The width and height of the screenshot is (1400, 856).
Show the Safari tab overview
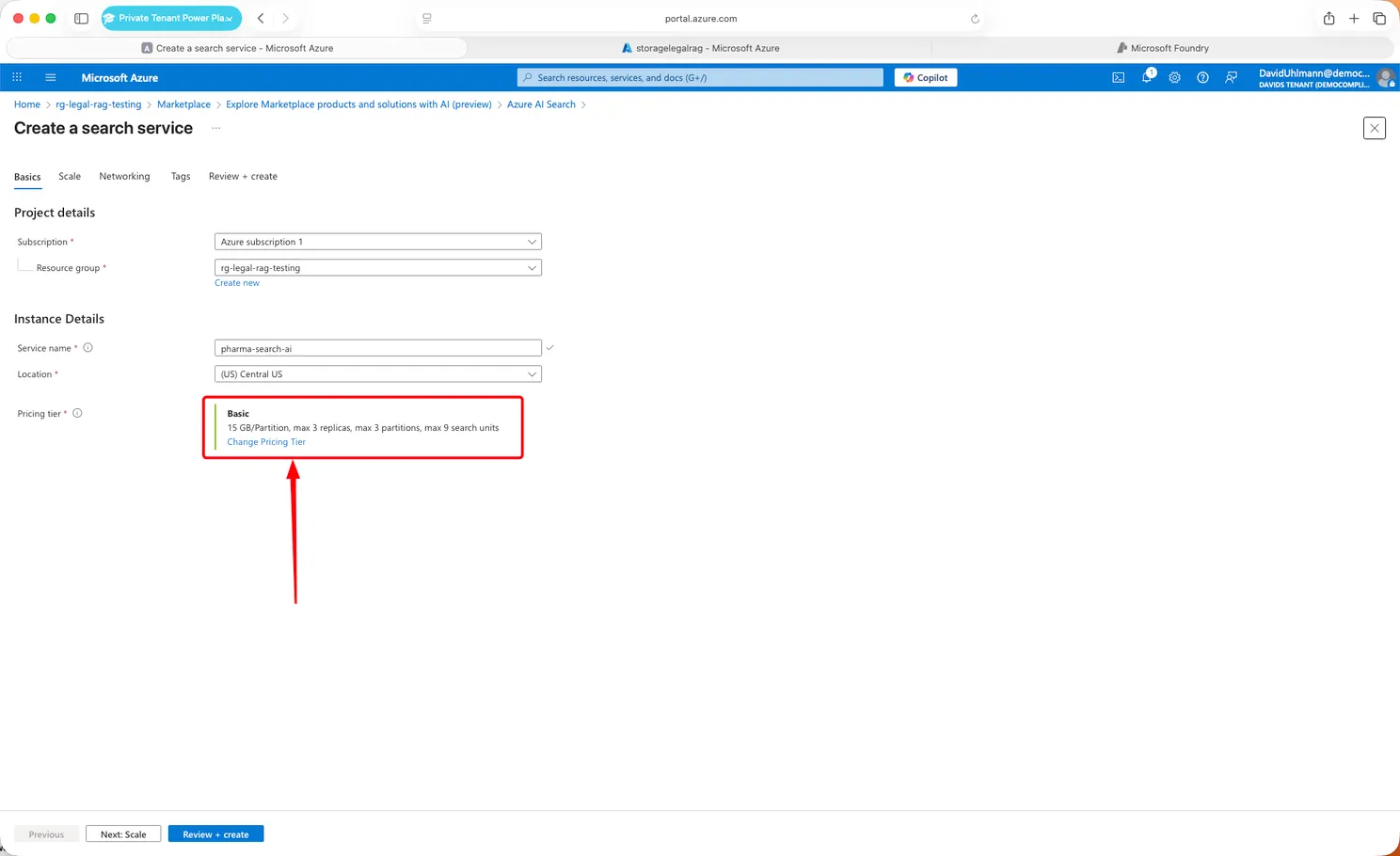(x=1379, y=18)
